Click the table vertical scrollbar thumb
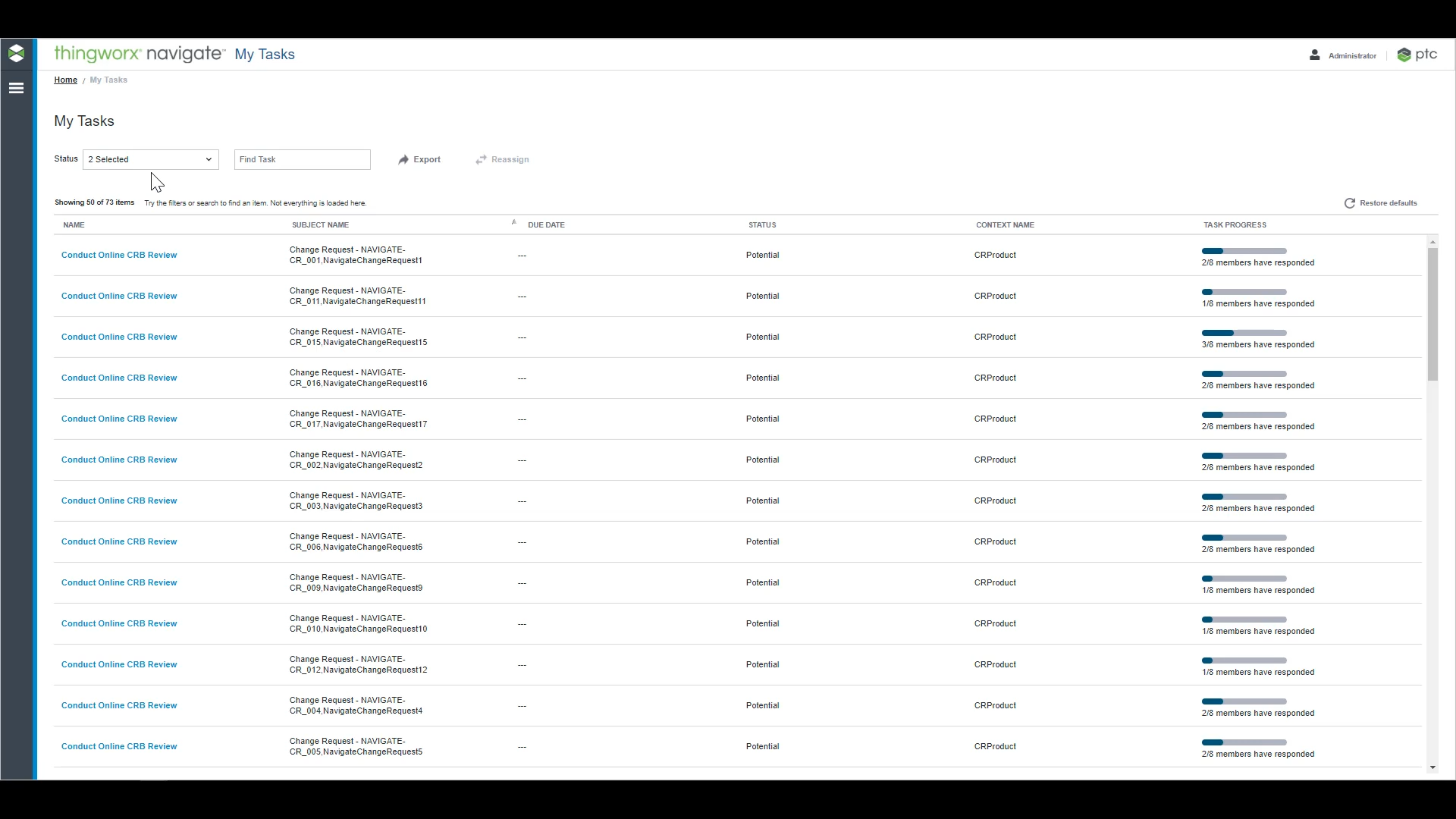Screen dimensions: 1456x819 point(1432,314)
